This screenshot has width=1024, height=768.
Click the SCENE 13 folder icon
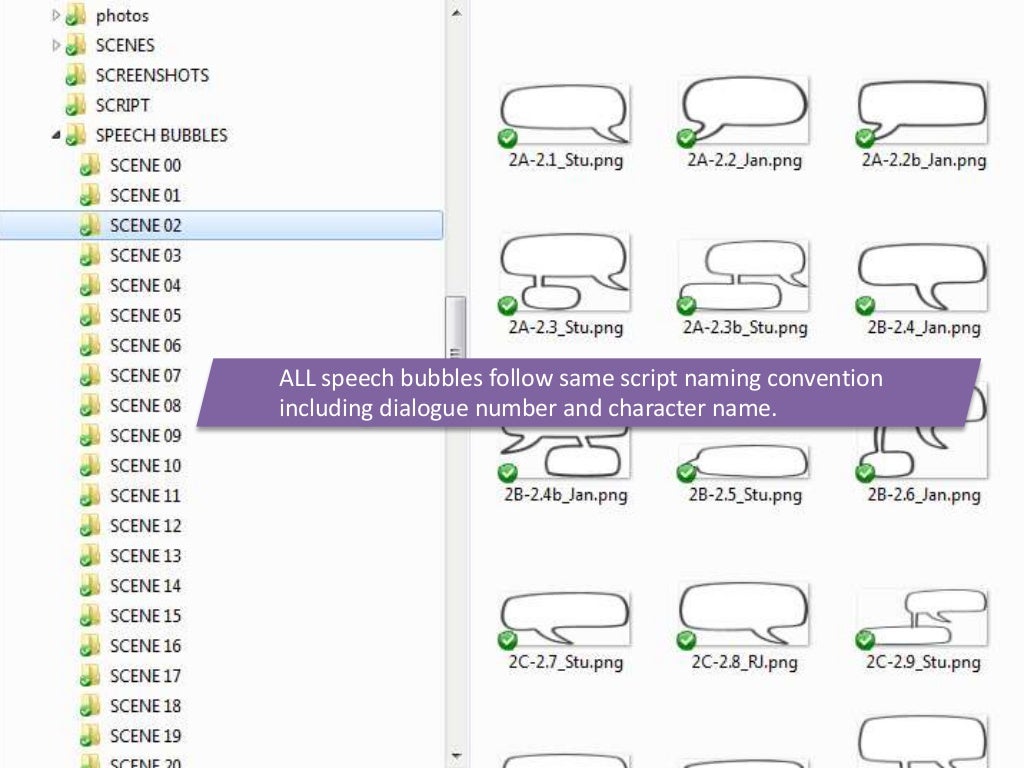pos(90,556)
